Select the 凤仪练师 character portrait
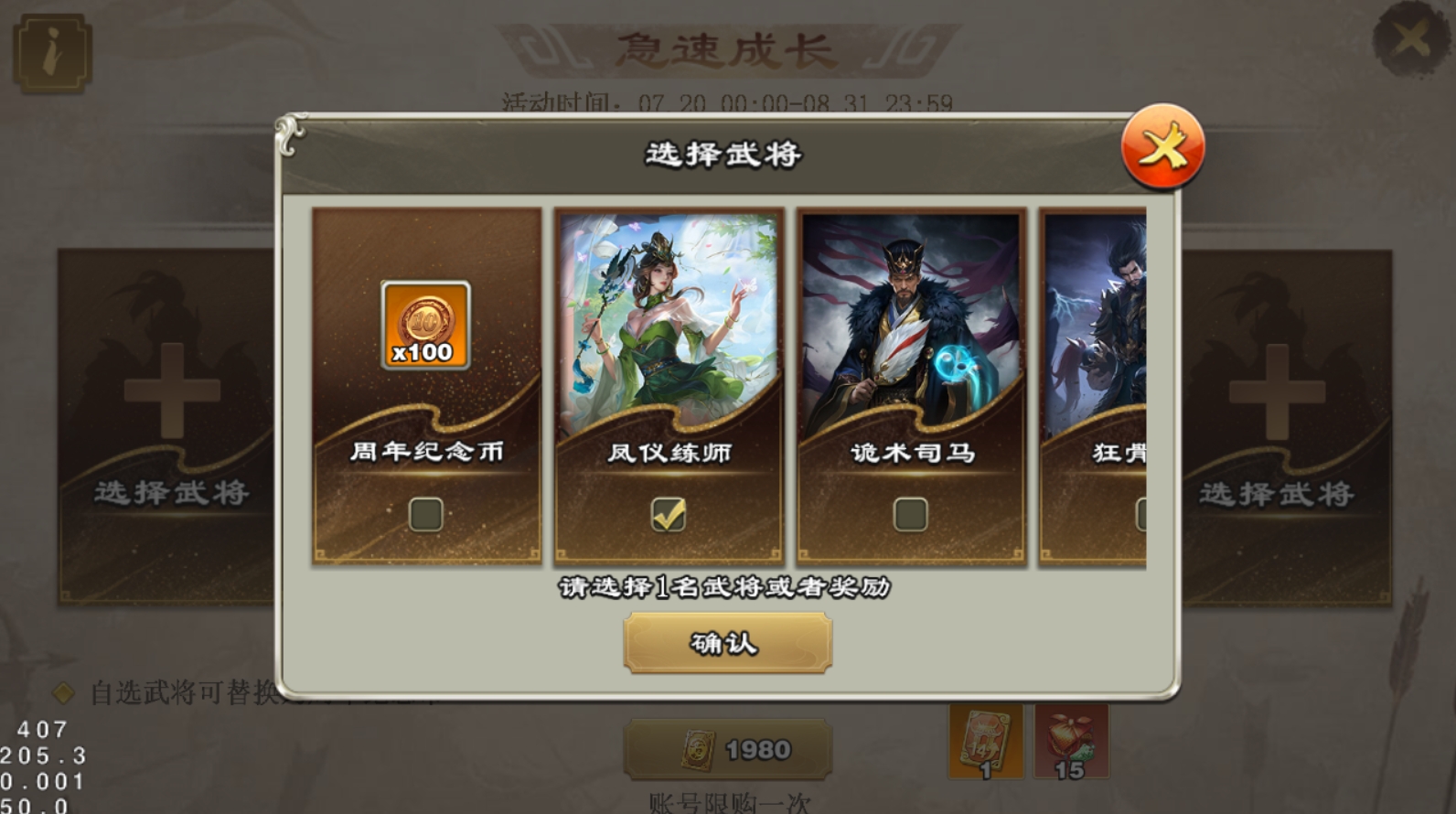1456x814 pixels. 669,323
